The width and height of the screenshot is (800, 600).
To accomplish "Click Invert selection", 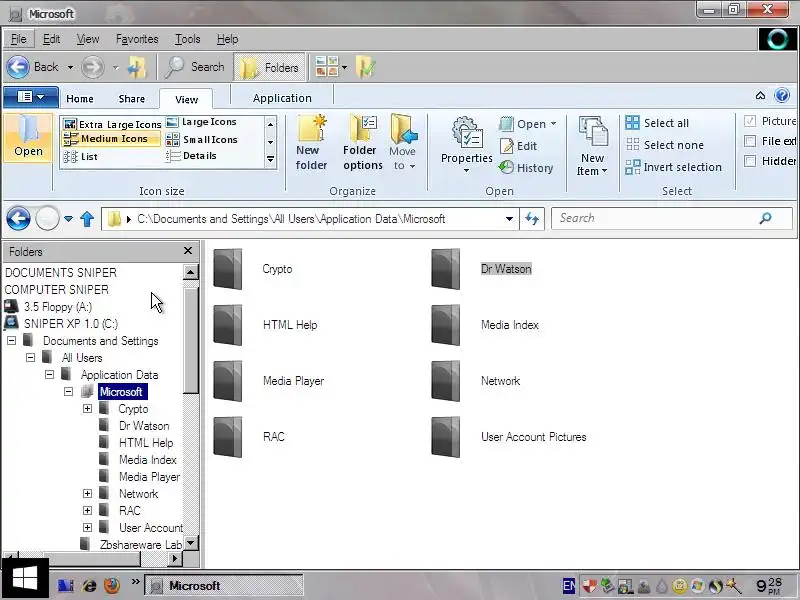I will pos(673,167).
